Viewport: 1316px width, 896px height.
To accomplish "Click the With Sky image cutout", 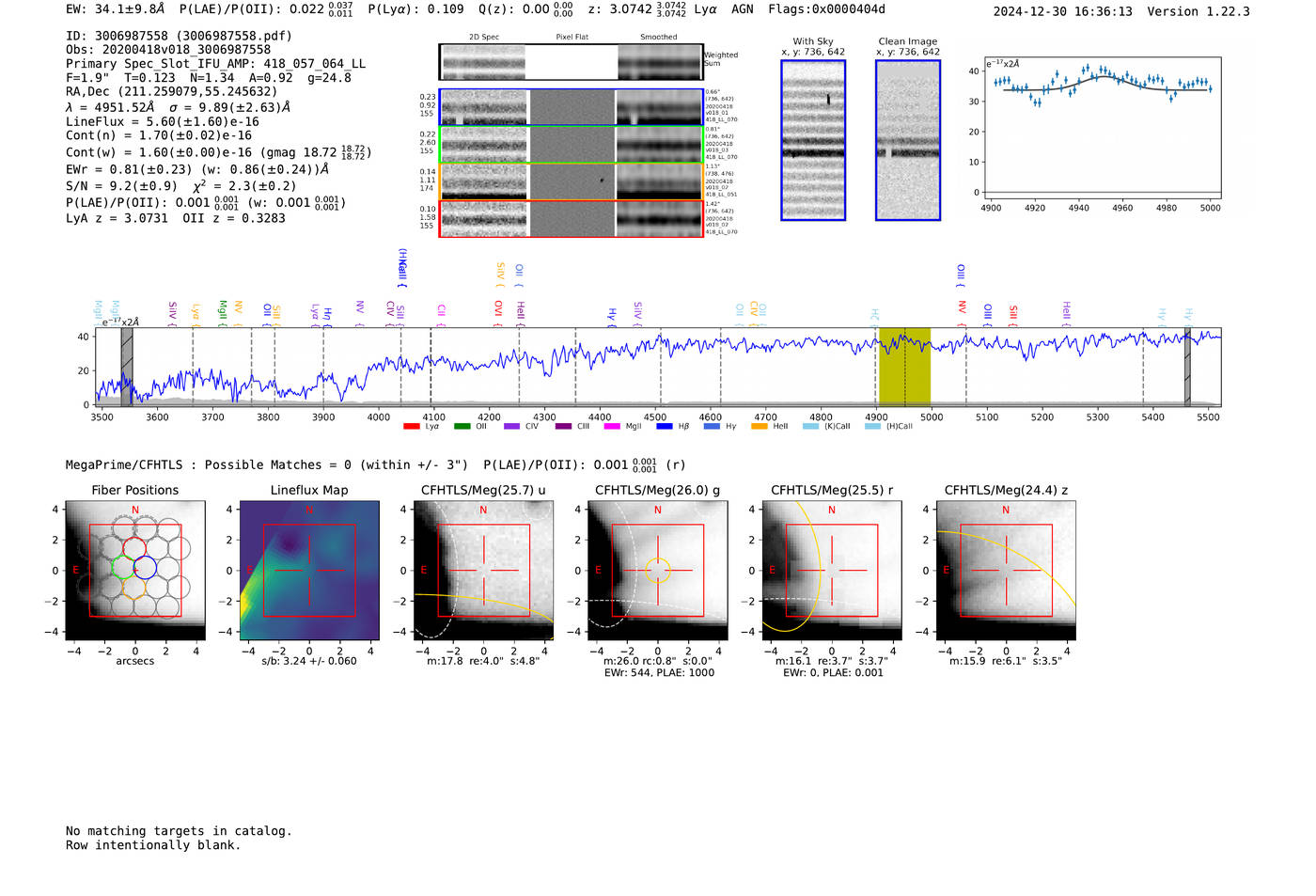I will [x=813, y=140].
